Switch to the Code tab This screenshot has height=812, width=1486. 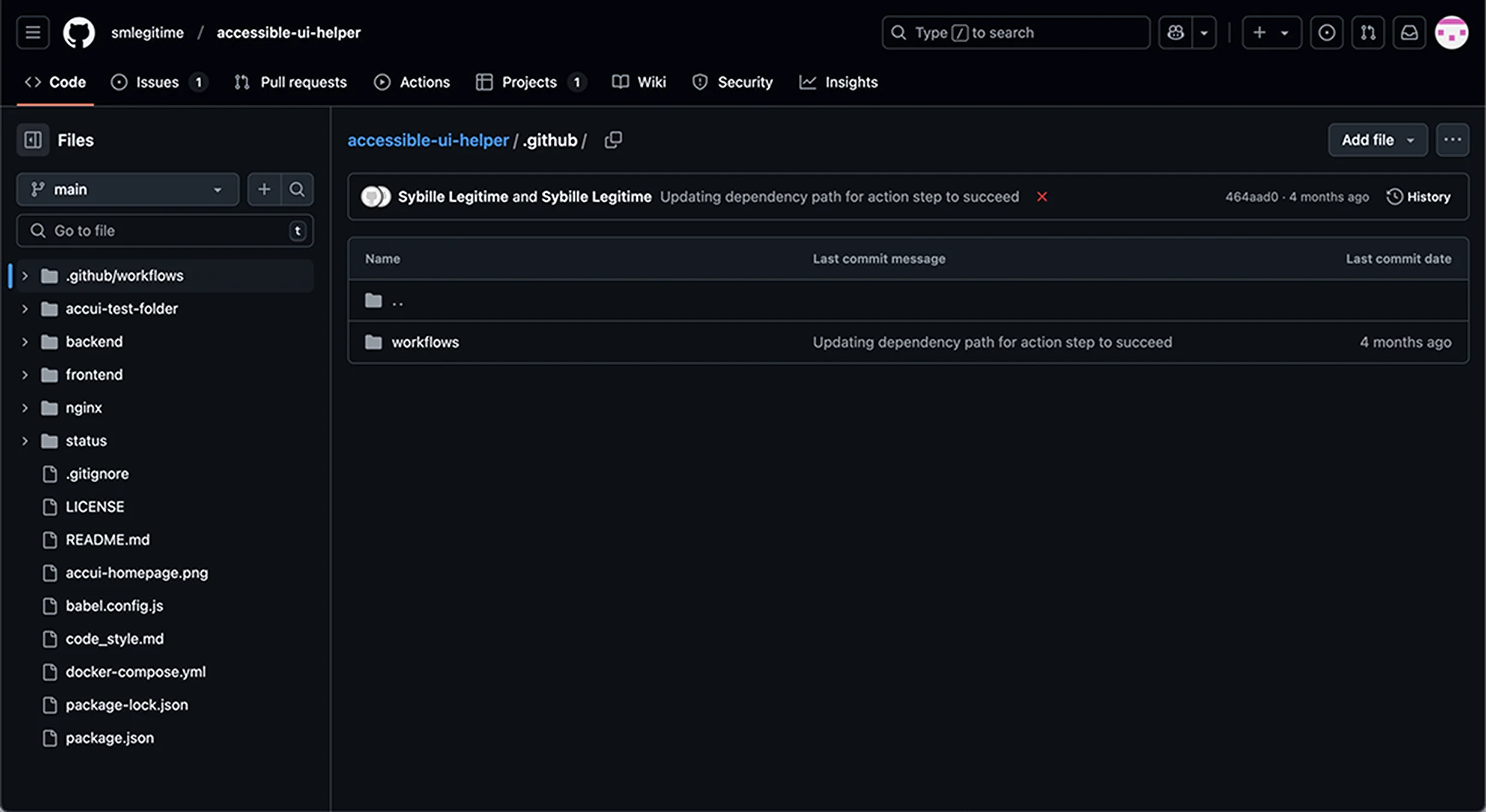tap(55, 82)
